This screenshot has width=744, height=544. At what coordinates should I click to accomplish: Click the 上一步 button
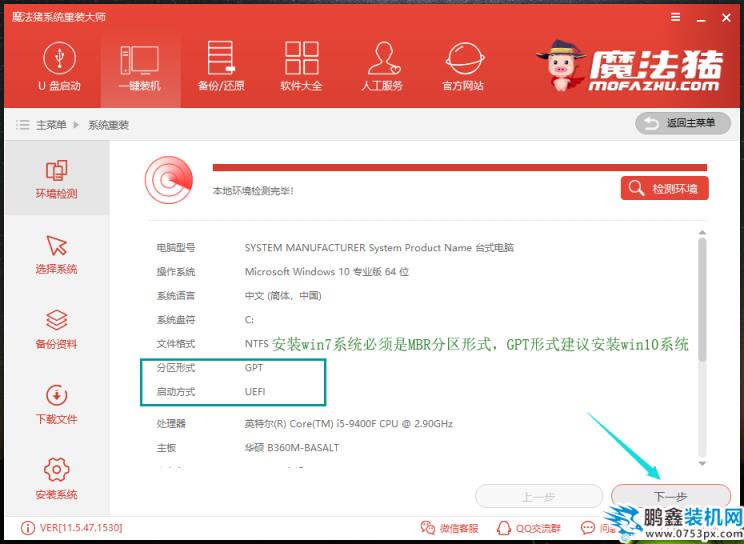539,497
